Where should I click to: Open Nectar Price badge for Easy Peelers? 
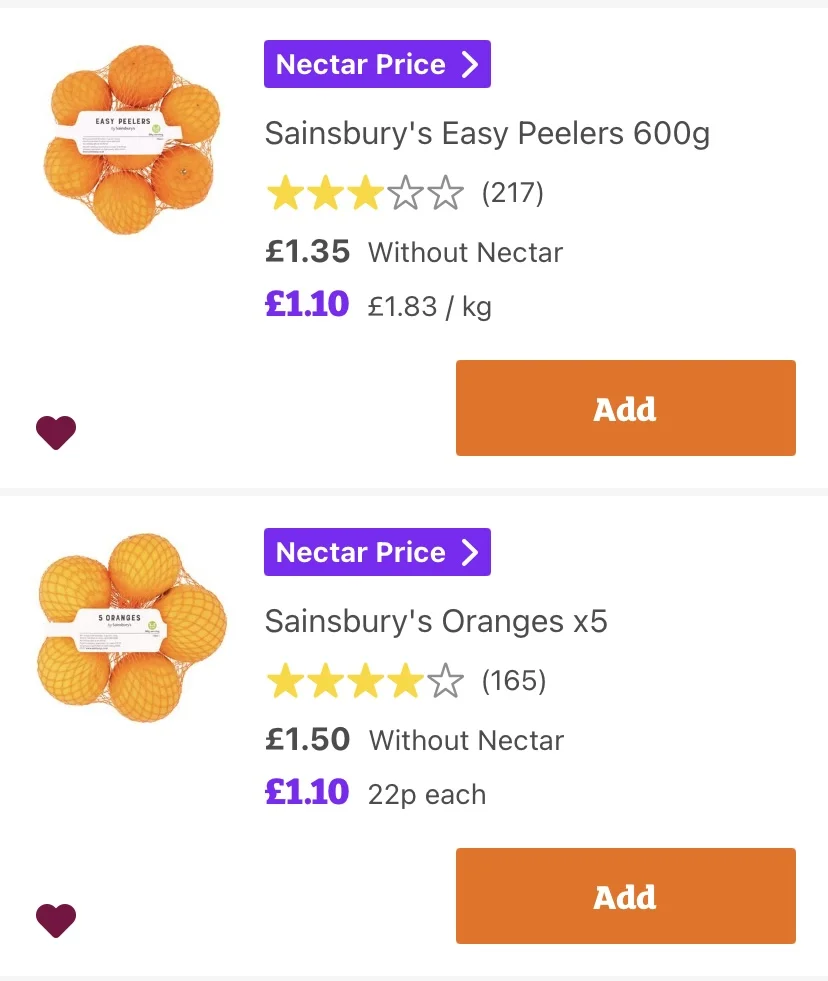(377, 64)
